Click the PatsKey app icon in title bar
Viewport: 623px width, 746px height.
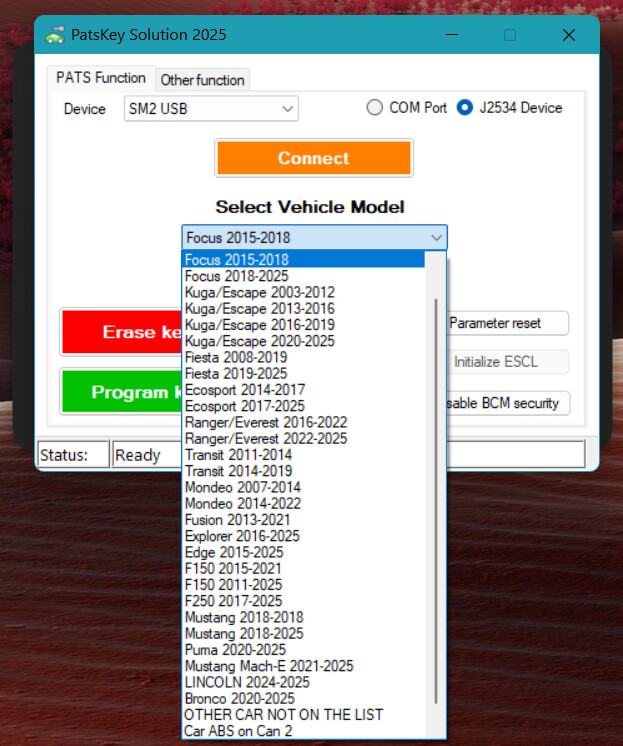click(x=54, y=35)
